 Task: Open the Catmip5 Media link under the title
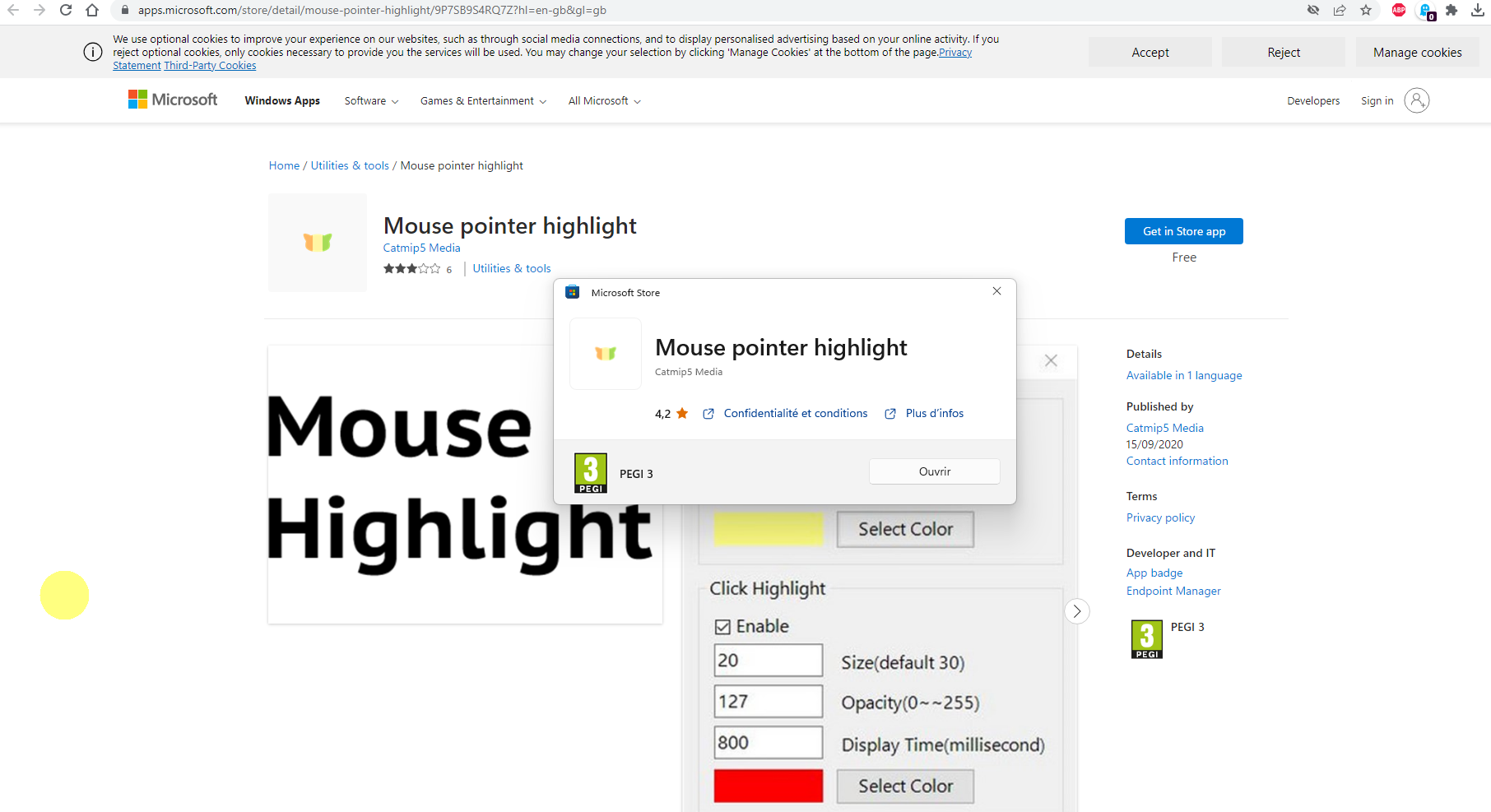click(x=421, y=248)
